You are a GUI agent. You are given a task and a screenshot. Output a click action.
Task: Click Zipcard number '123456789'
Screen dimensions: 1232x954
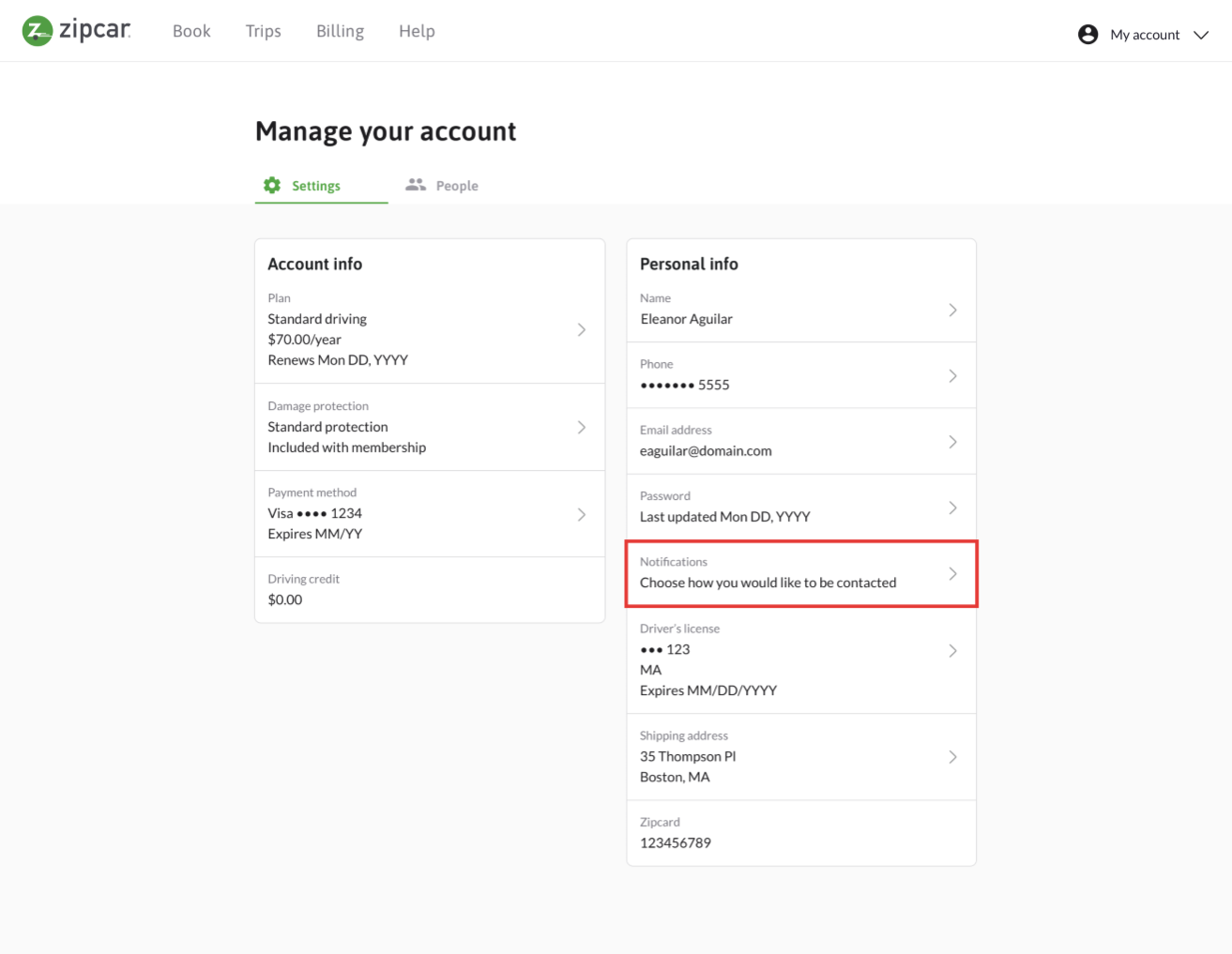676,842
